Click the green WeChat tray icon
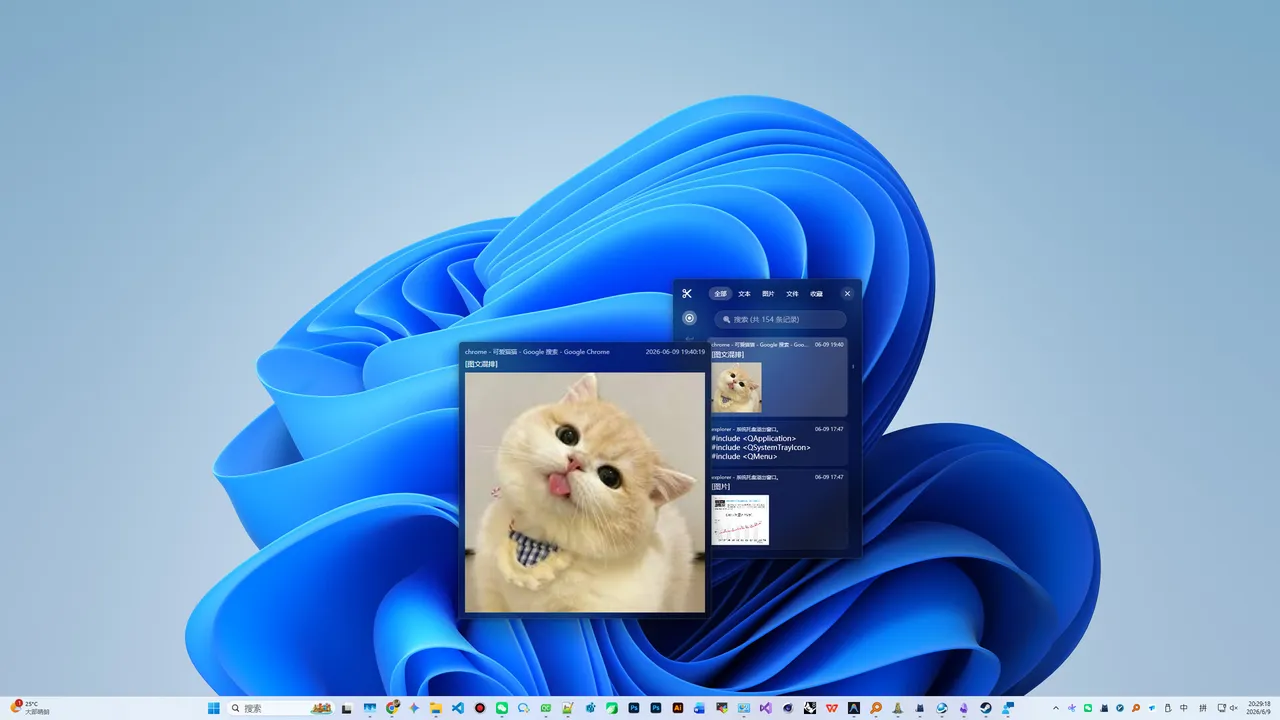Screen dimensions: 1280x720 point(1088,708)
